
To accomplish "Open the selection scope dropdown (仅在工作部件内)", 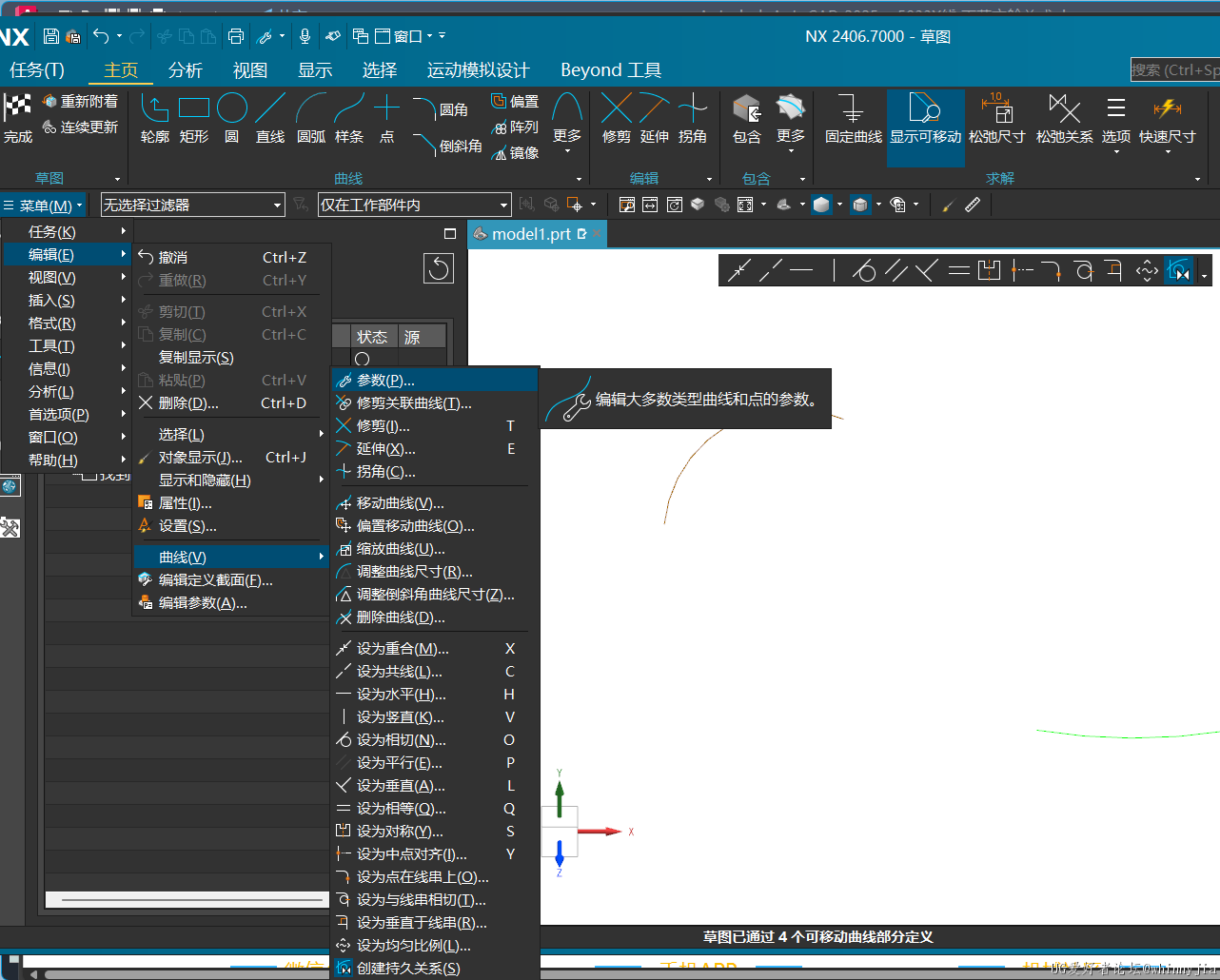I will 415,205.
